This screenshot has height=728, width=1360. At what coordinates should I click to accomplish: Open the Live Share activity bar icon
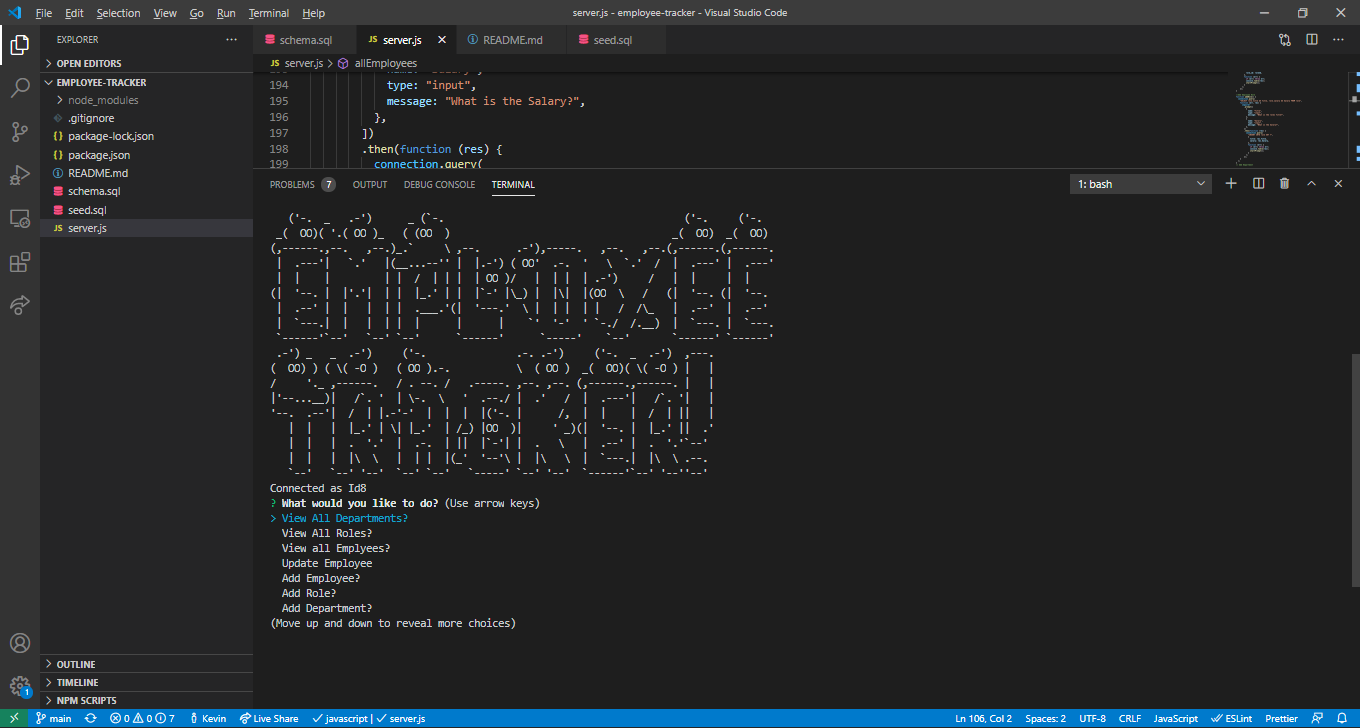19,305
